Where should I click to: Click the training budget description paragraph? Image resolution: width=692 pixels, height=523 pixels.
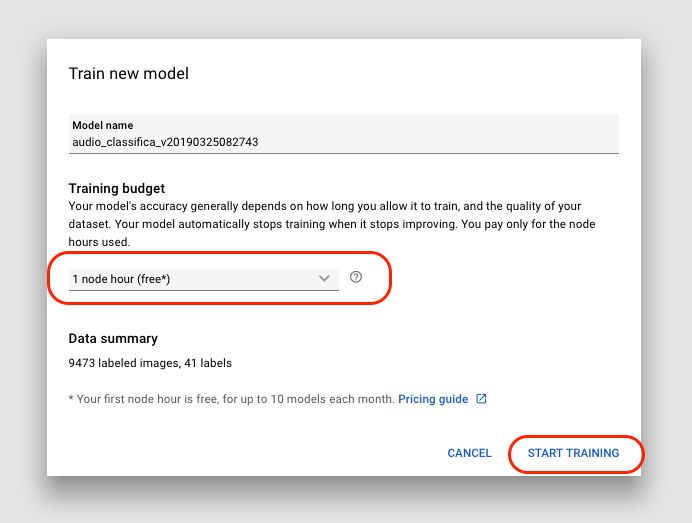(x=330, y=215)
